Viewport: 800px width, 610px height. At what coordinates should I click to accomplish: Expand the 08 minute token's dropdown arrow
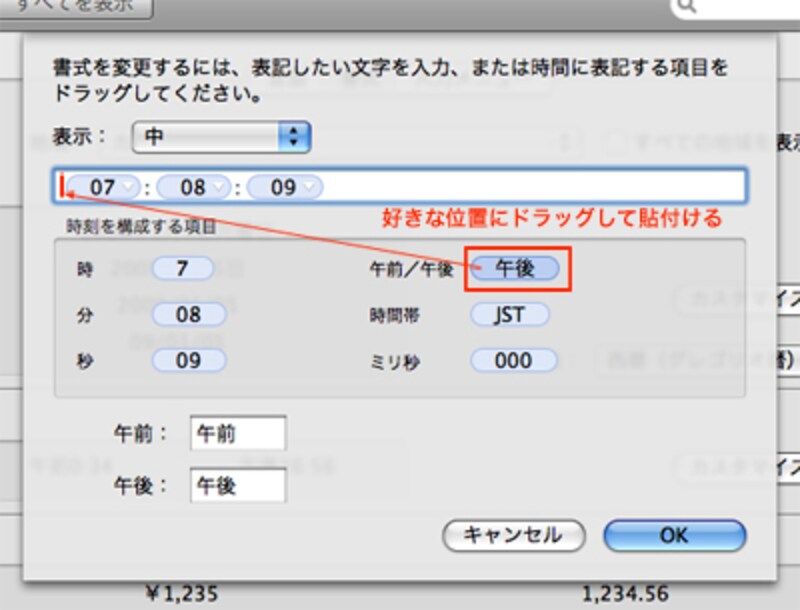click(x=219, y=187)
